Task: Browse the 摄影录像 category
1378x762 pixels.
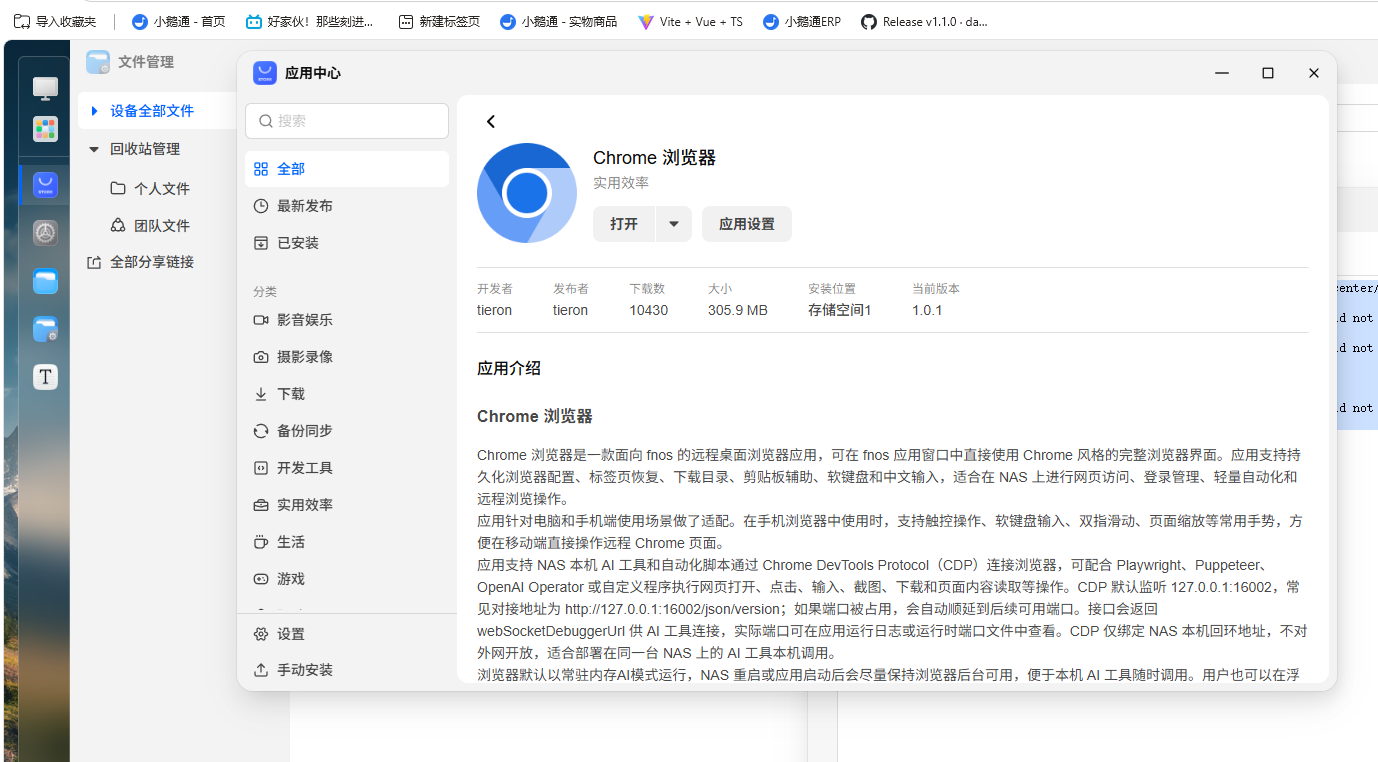Action: (x=347, y=357)
